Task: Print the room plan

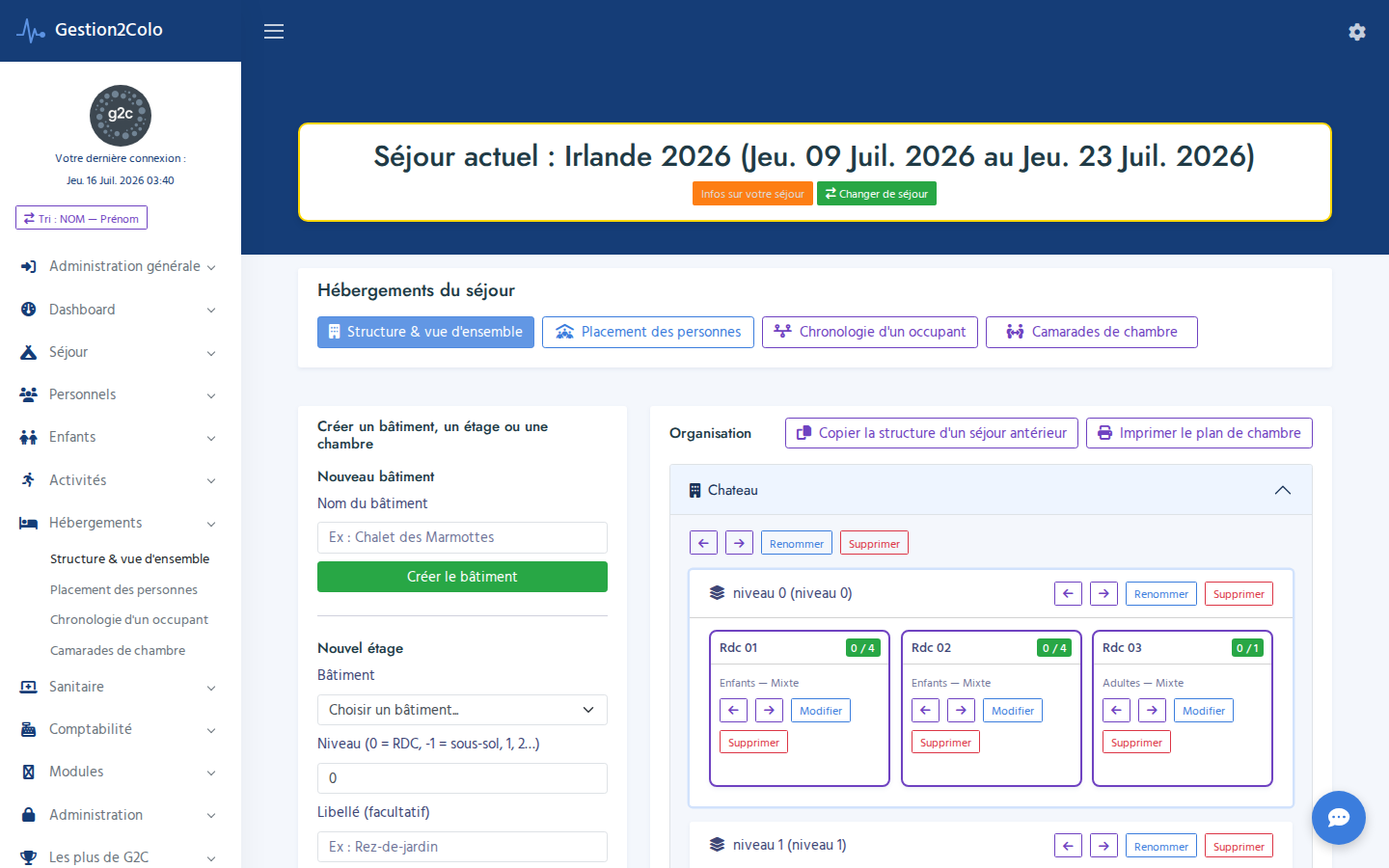Action: coord(1199,433)
